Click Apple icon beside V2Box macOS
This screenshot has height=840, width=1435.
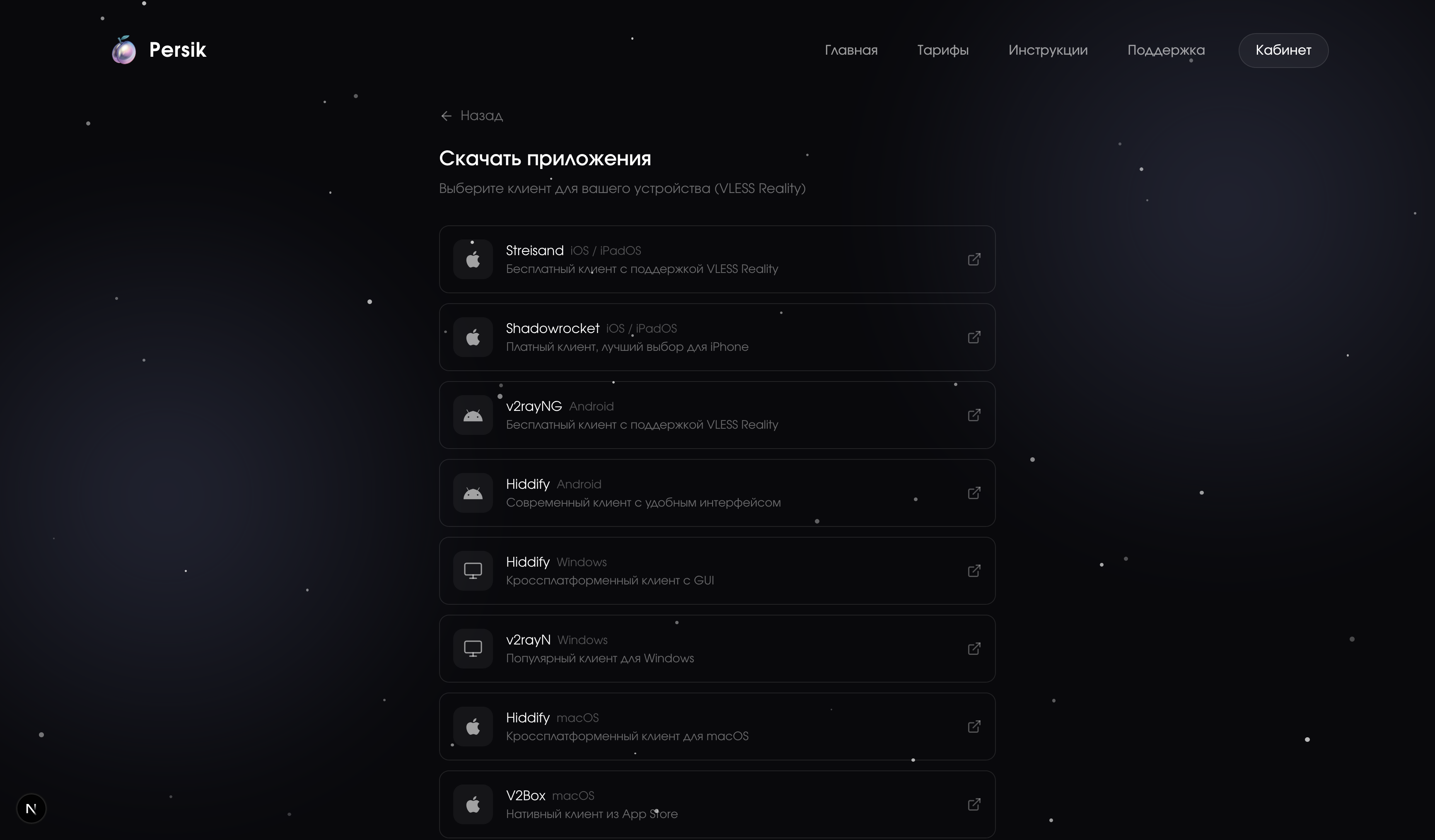click(473, 805)
